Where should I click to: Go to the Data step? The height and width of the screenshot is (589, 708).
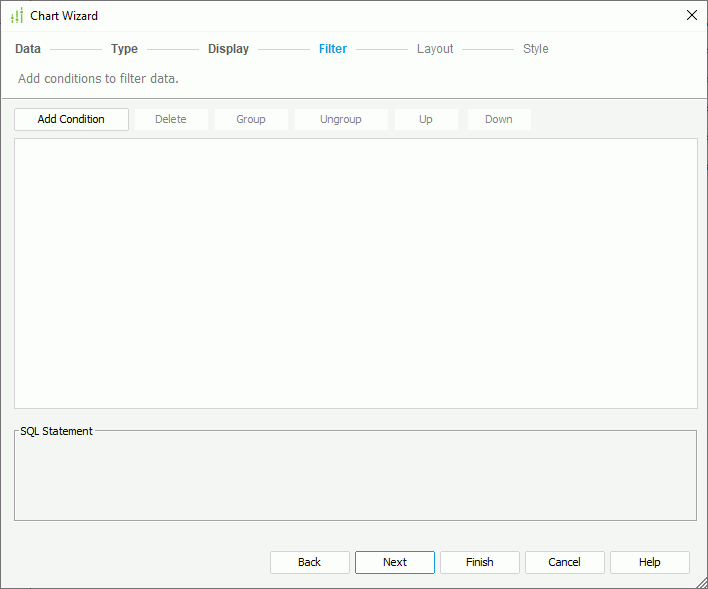[28, 49]
